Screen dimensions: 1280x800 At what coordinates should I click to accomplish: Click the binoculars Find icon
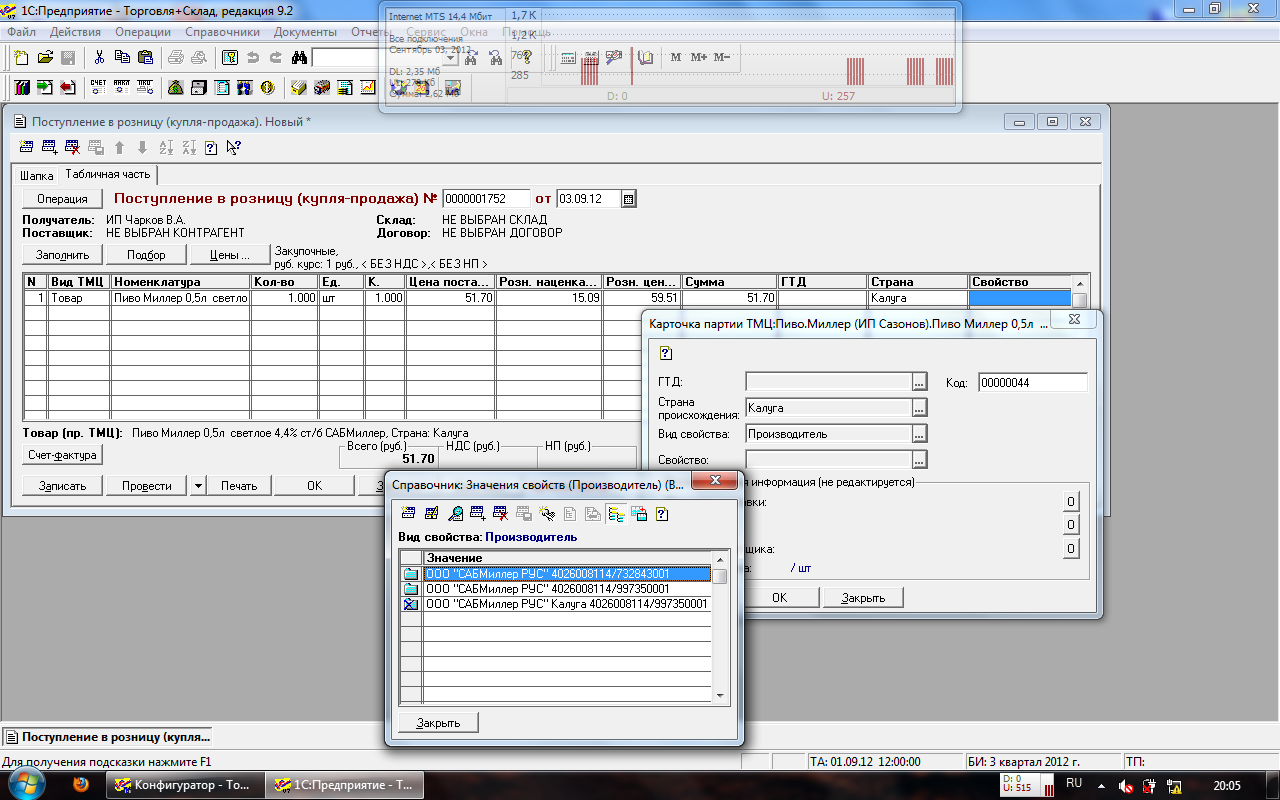pyautogui.click(x=298, y=58)
